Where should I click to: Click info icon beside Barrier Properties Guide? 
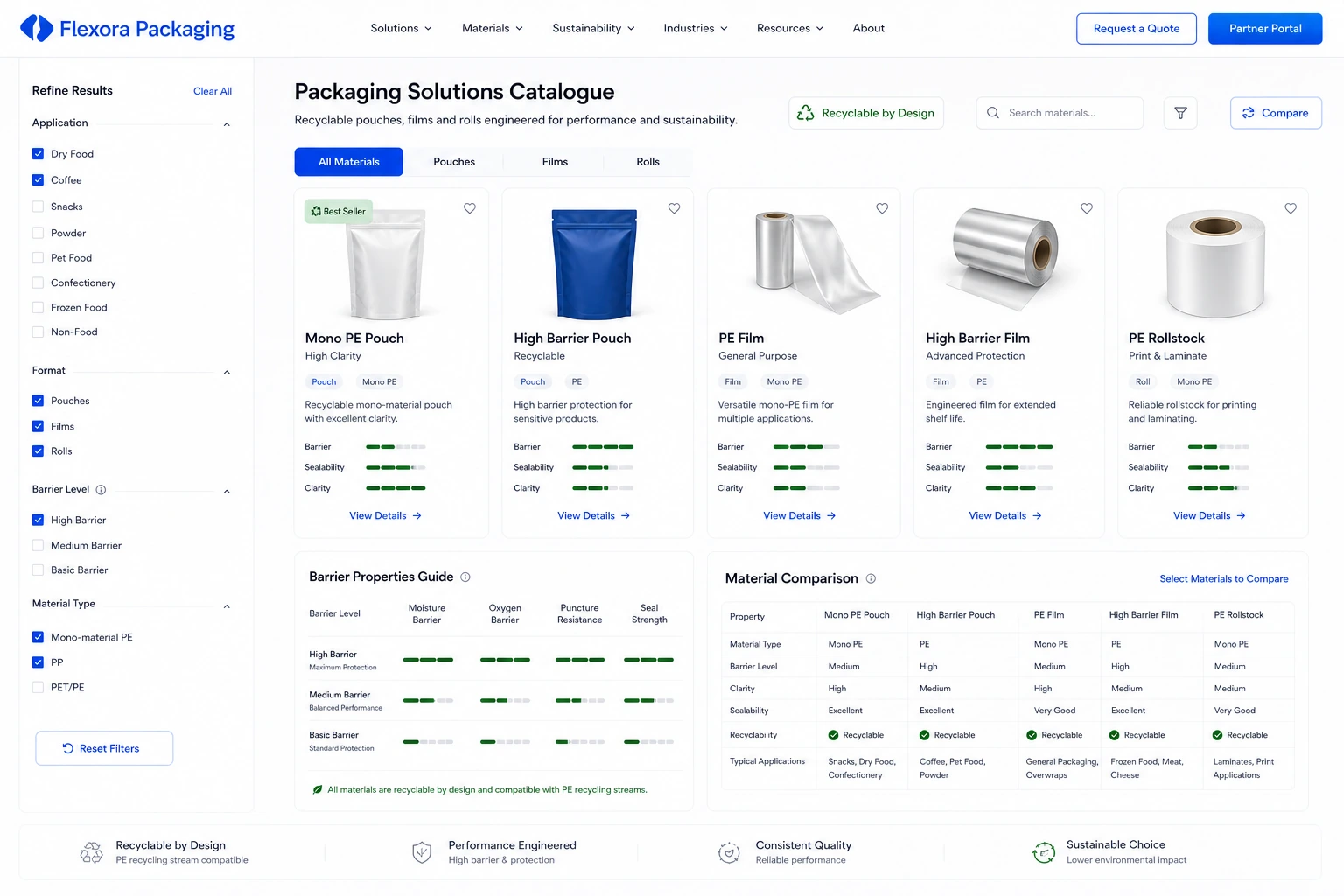click(465, 577)
